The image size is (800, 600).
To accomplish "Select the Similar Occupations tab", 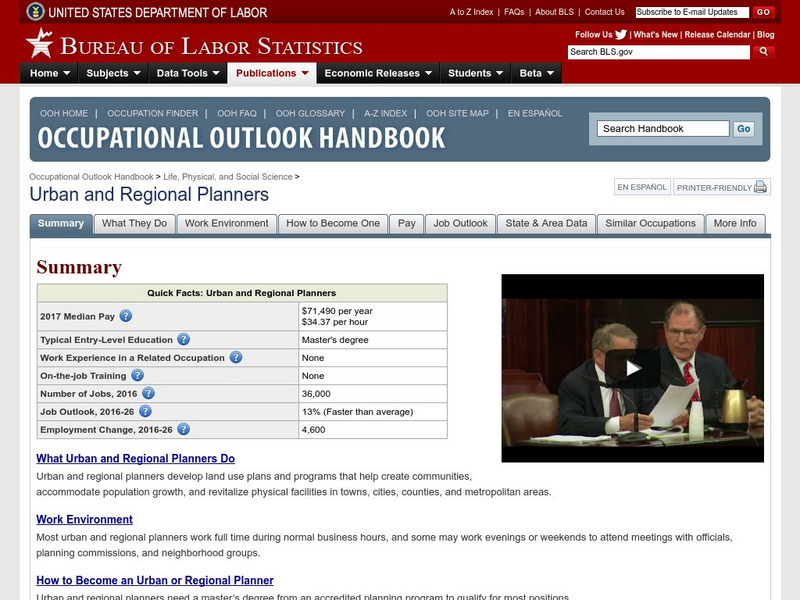I will point(651,223).
